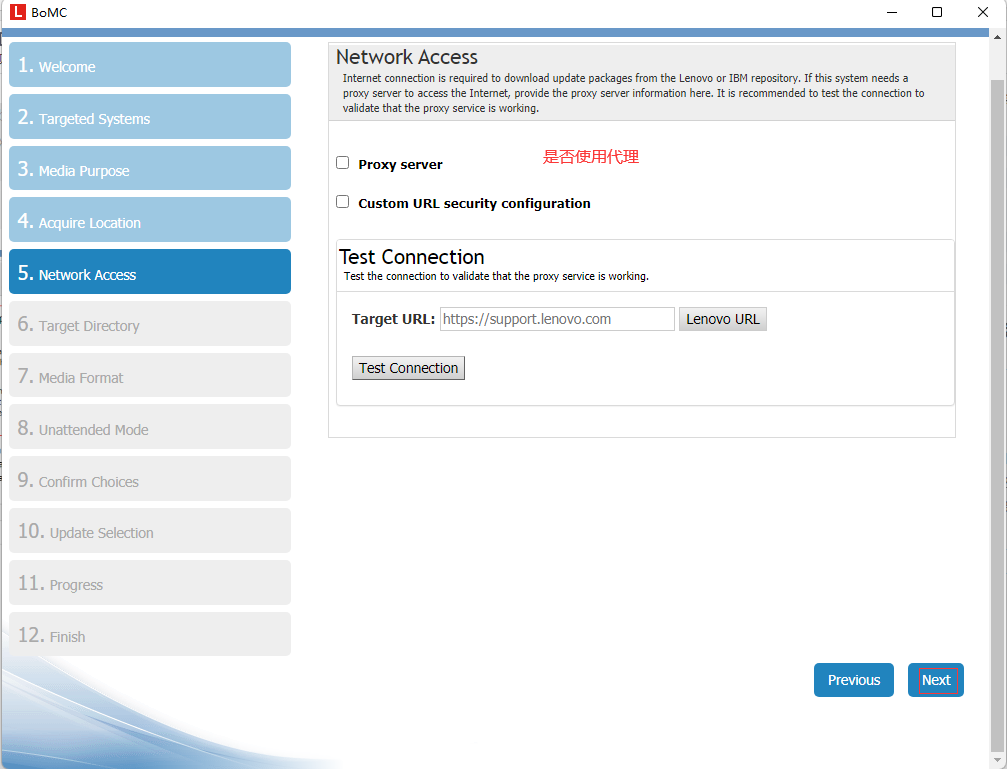This screenshot has height=769, width=1007.
Task: Click the scrollbar down arrow
Action: (x=997, y=761)
